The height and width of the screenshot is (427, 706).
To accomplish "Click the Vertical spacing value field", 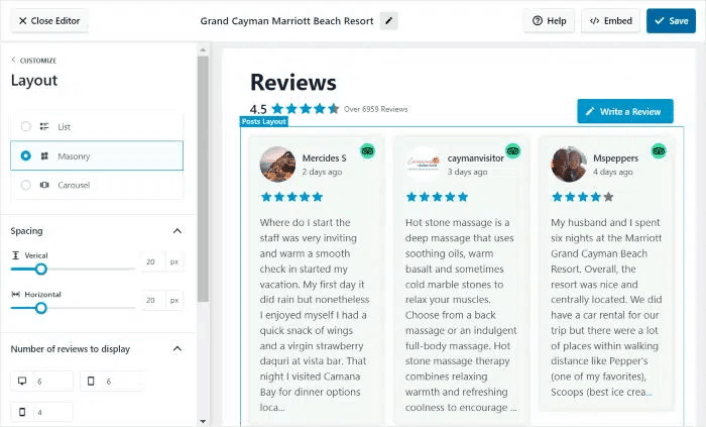I will click(x=153, y=262).
